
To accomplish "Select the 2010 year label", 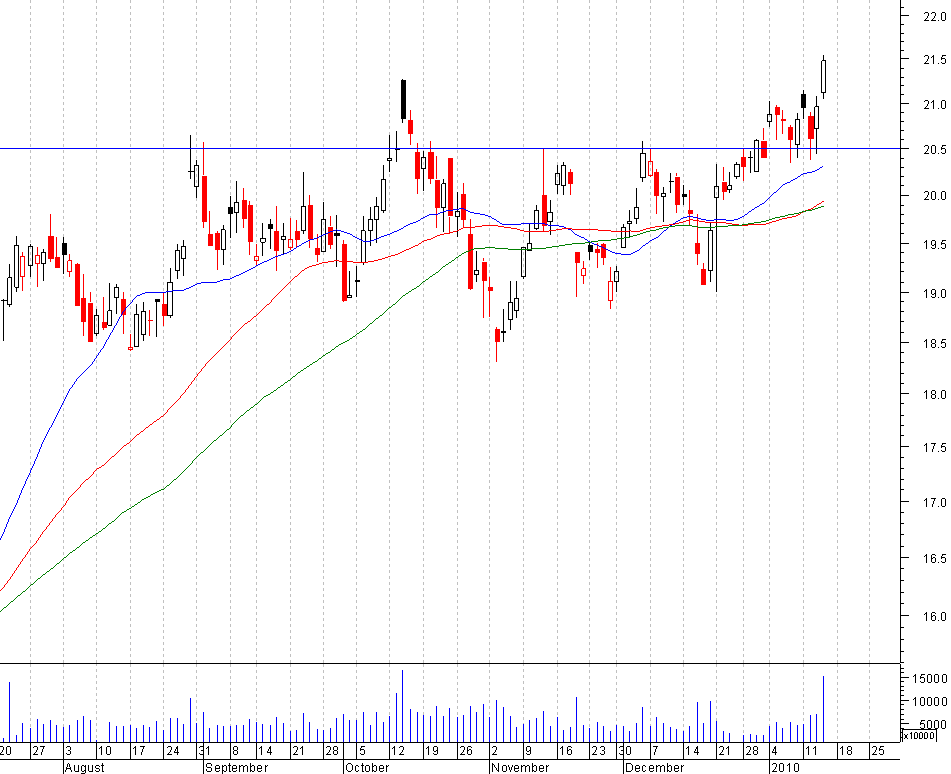I will [785, 767].
